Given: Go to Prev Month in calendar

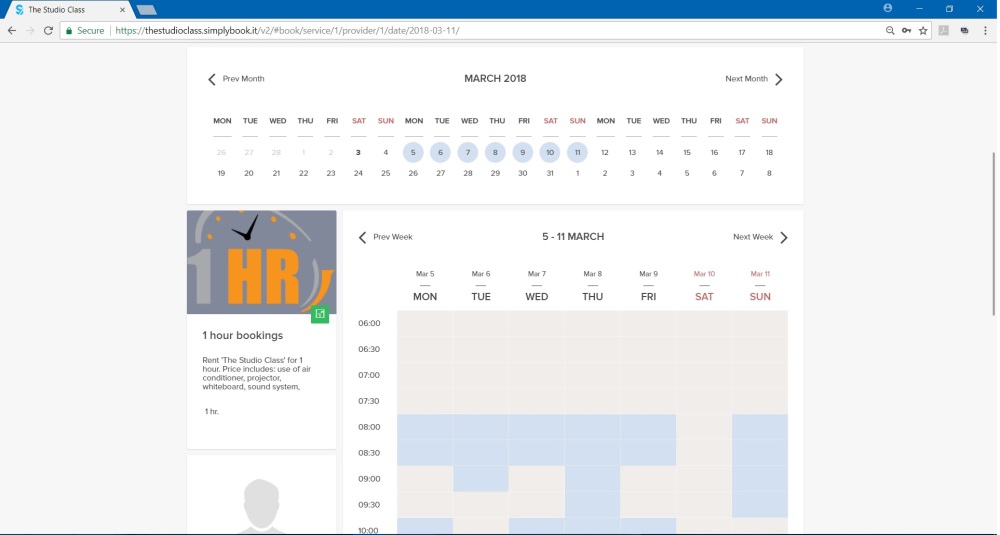Looking at the screenshot, I should [x=236, y=79].
